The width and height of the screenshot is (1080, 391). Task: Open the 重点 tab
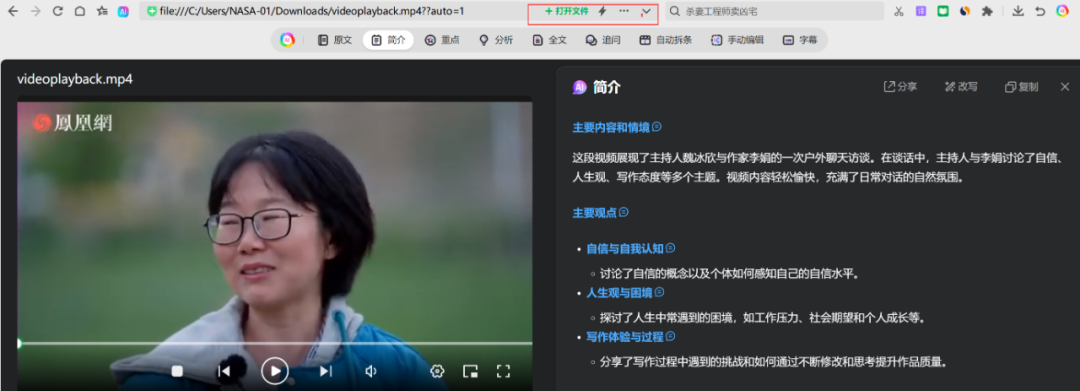point(442,40)
